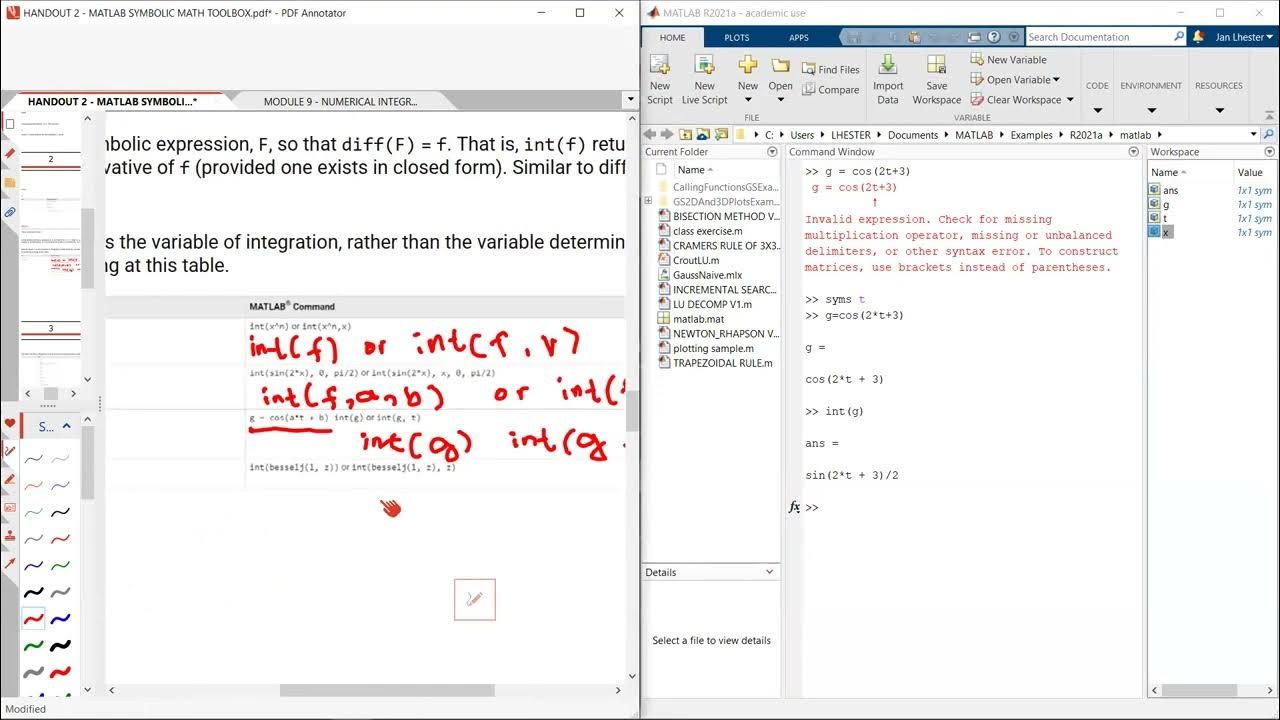
Task: Click the Compare tool
Action: [830, 90]
